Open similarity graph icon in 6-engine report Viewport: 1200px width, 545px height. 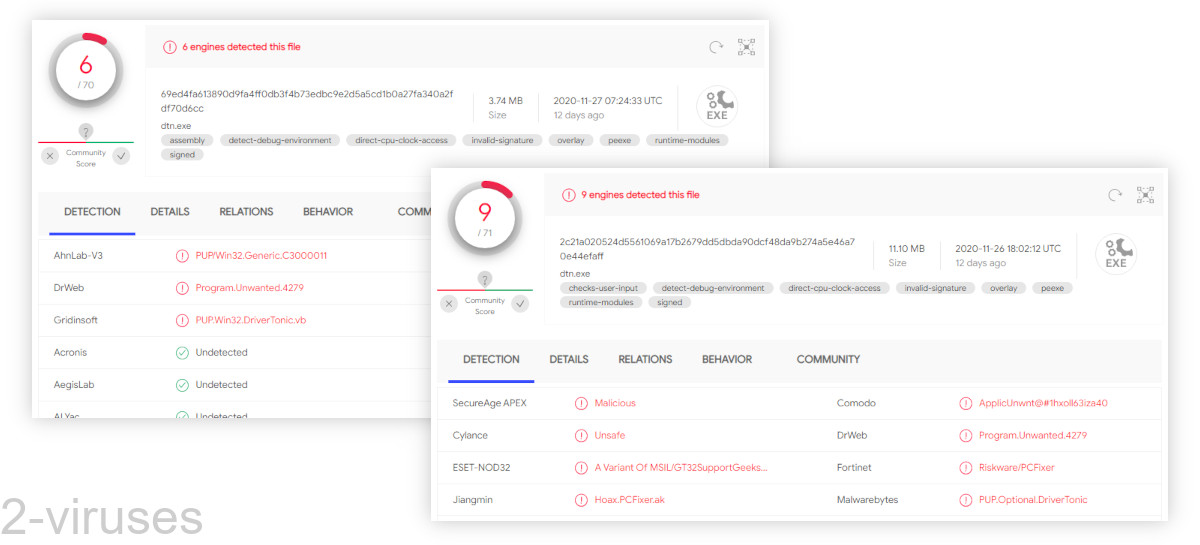(746, 47)
